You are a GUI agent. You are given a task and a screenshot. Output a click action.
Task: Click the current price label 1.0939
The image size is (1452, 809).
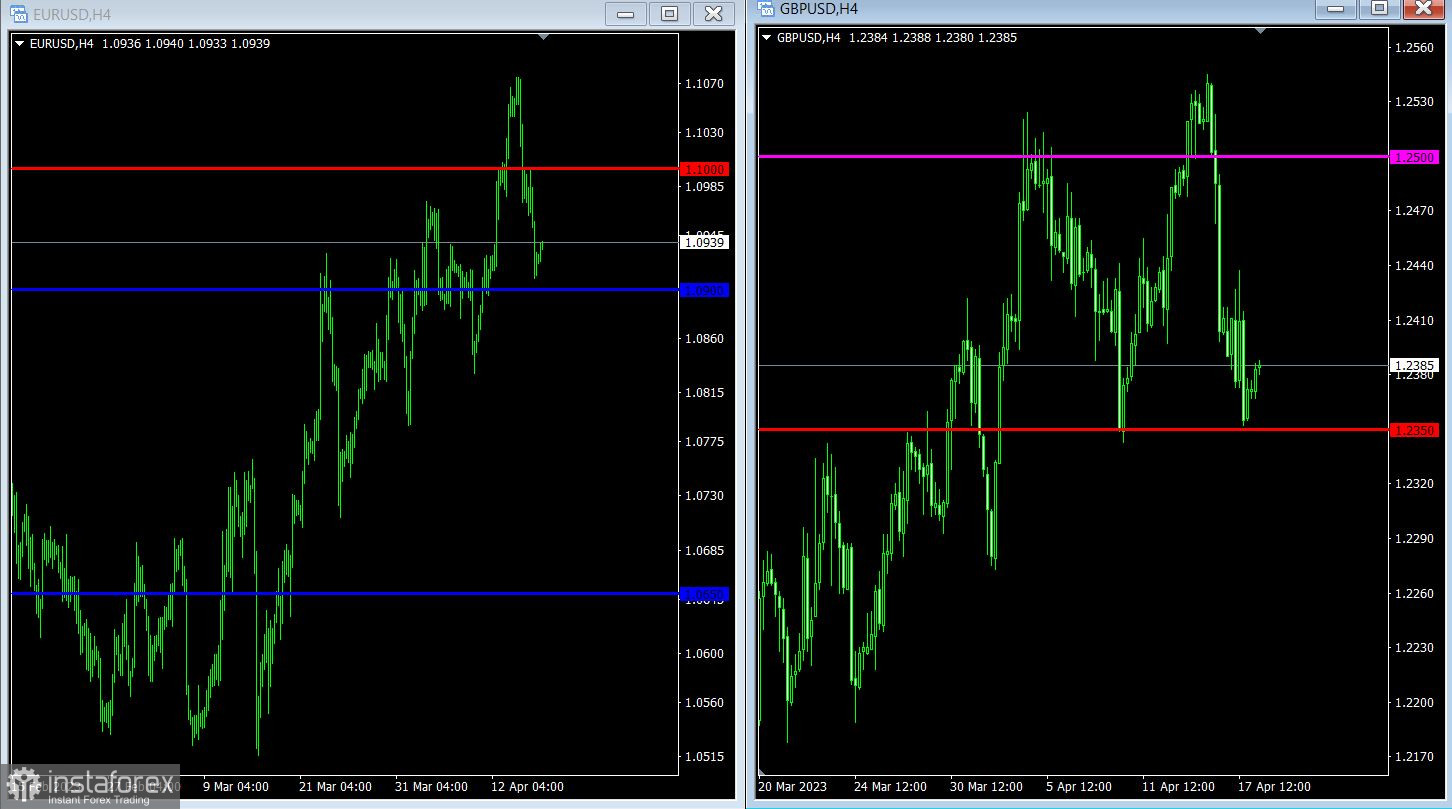pyautogui.click(x=705, y=242)
